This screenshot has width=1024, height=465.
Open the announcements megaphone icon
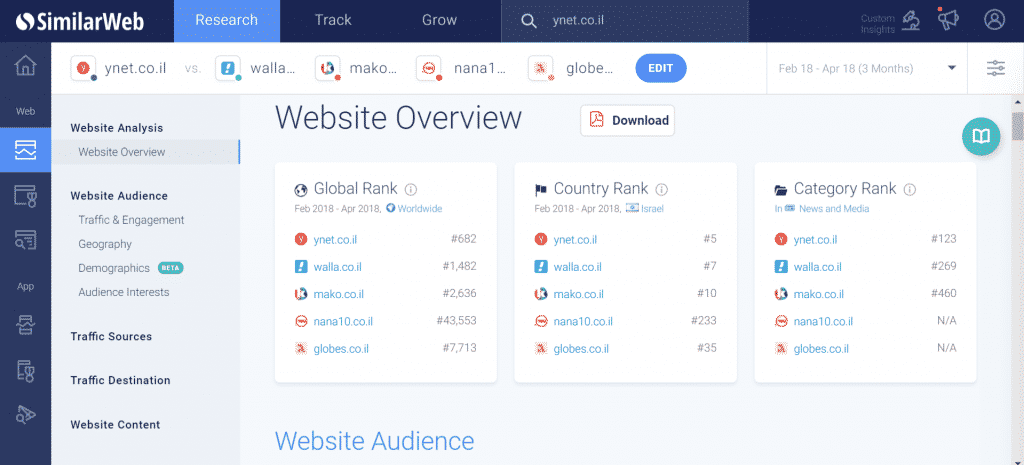948,20
